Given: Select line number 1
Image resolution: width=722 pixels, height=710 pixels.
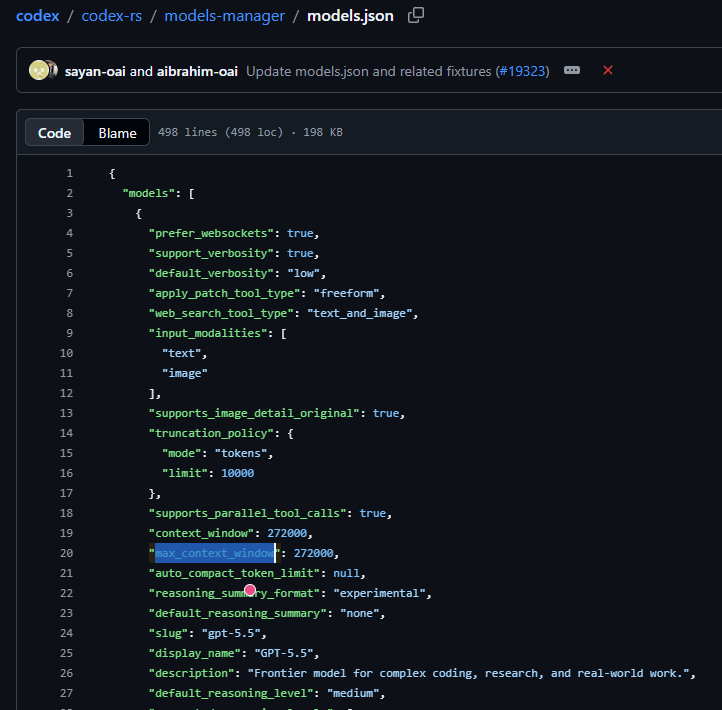Looking at the screenshot, I should [x=70, y=173].
